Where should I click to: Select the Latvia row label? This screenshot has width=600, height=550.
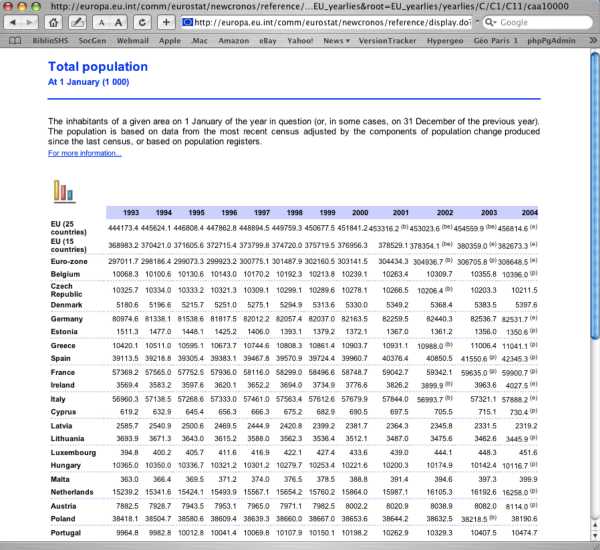[61, 426]
